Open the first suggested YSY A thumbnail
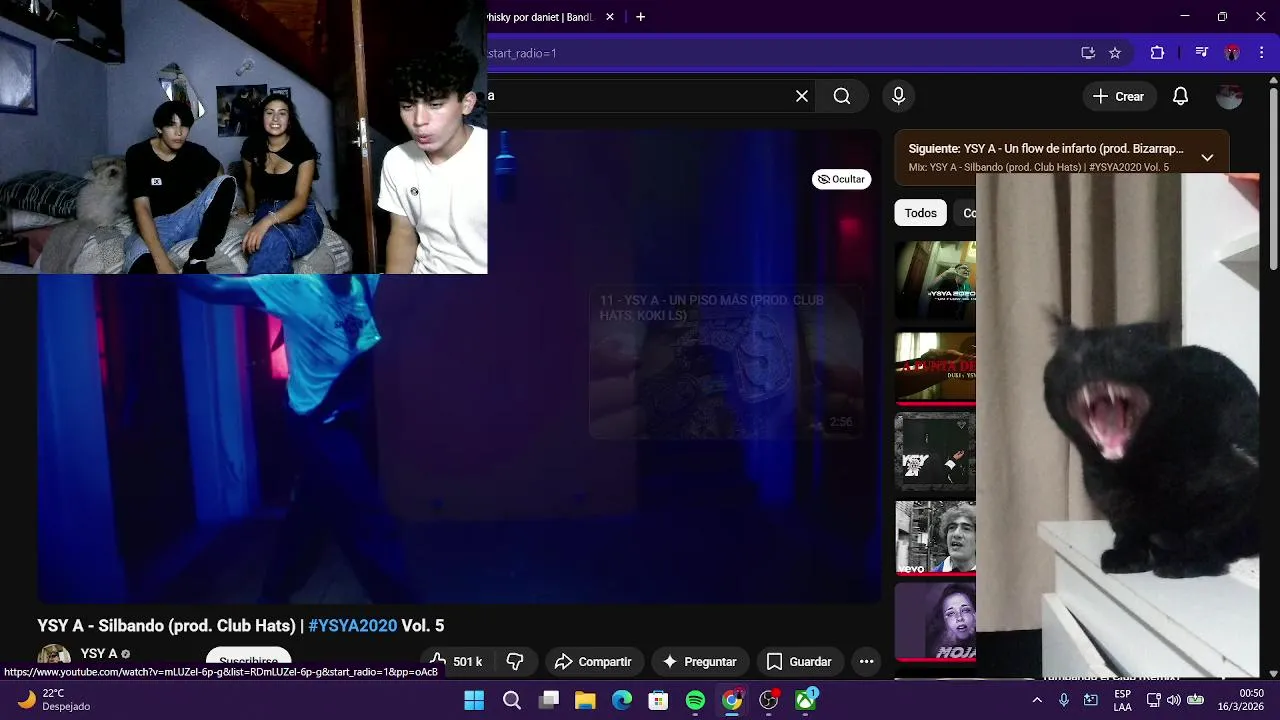Screen dimensions: 1280x720 point(935,279)
